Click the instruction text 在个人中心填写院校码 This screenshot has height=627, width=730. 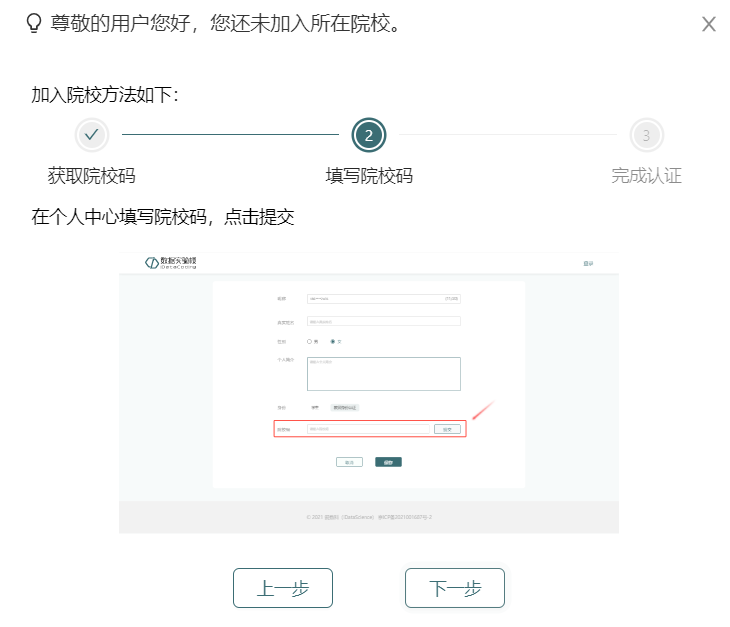point(163,217)
